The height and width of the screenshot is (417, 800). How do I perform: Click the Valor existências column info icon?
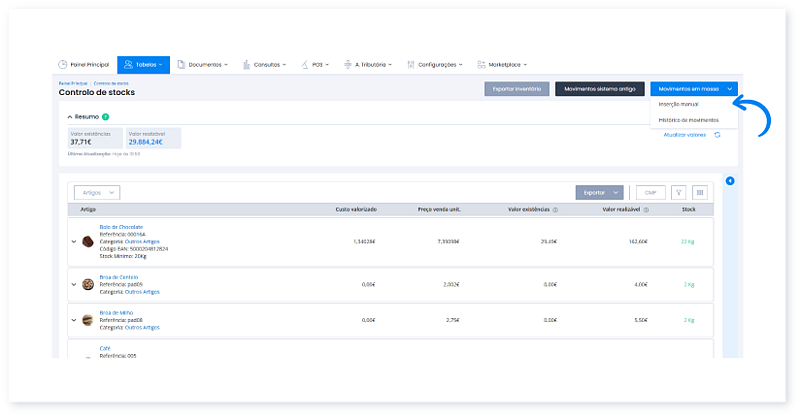555,210
